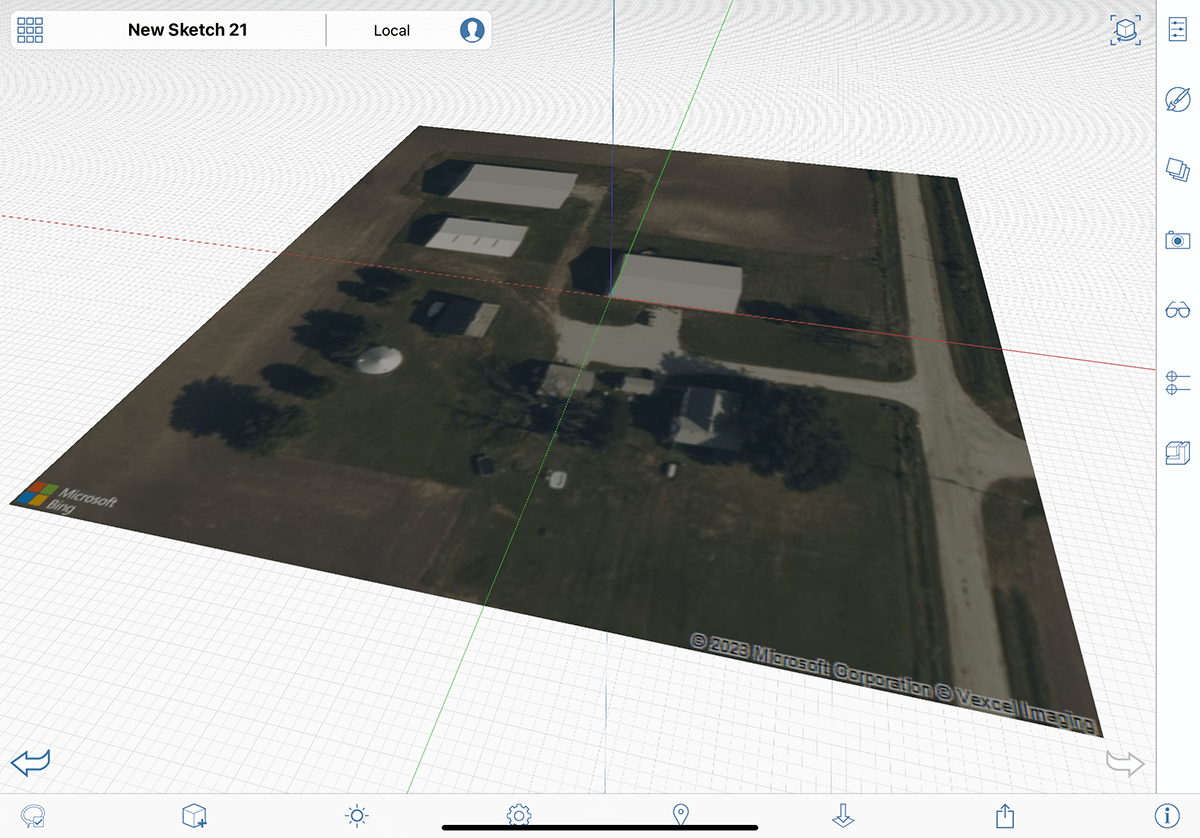This screenshot has width=1200, height=838.
Task: Open the sun and shadows settings
Action: pyautogui.click(x=357, y=816)
